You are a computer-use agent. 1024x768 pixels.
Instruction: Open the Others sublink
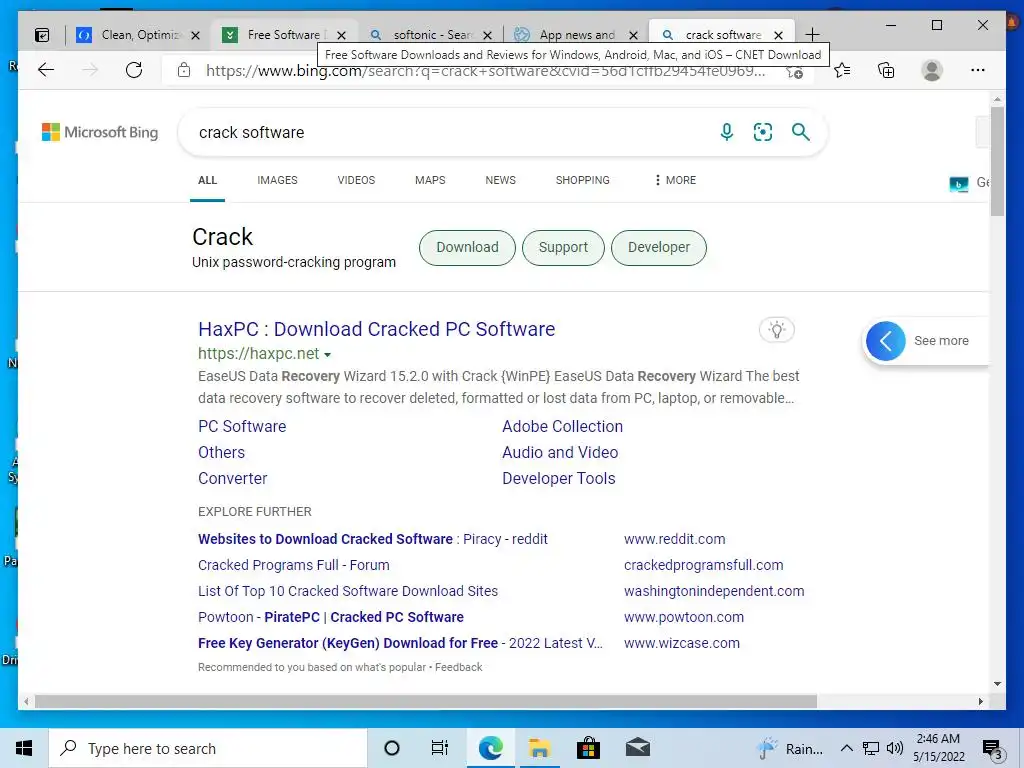pyautogui.click(x=221, y=453)
